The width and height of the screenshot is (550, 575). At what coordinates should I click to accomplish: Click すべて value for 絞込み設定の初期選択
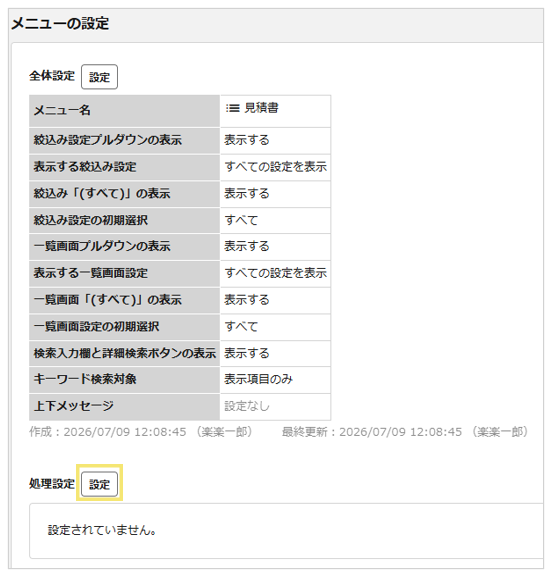pos(241,220)
